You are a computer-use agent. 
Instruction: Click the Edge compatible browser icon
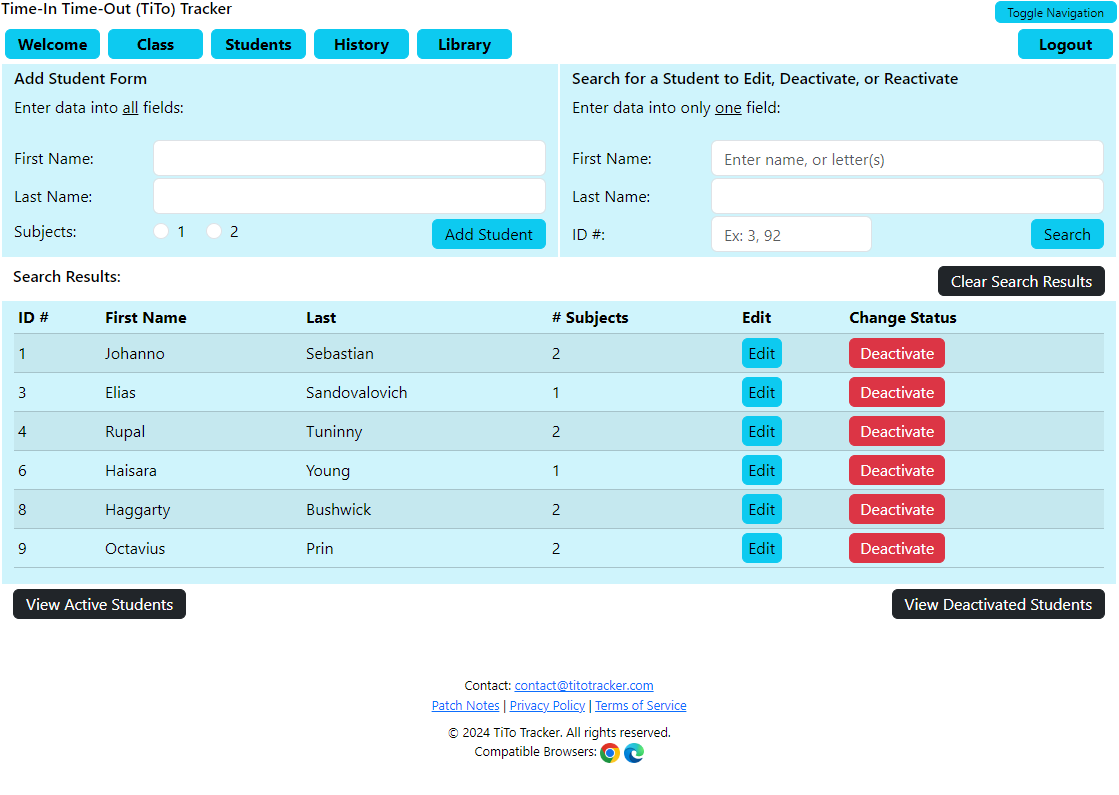[x=634, y=752]
